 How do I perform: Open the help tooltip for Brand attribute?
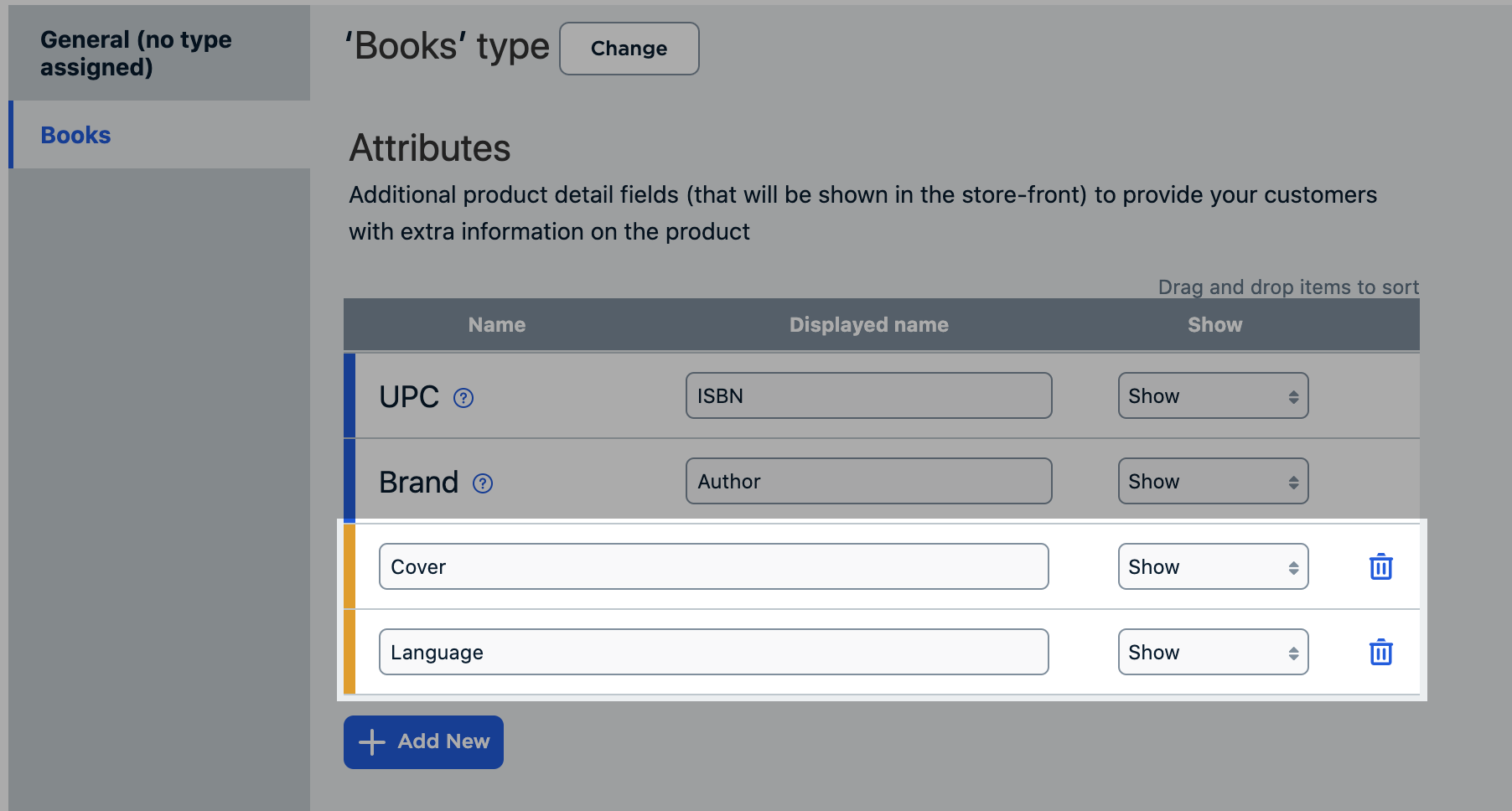pyautogui.click(x=481, y=483)
